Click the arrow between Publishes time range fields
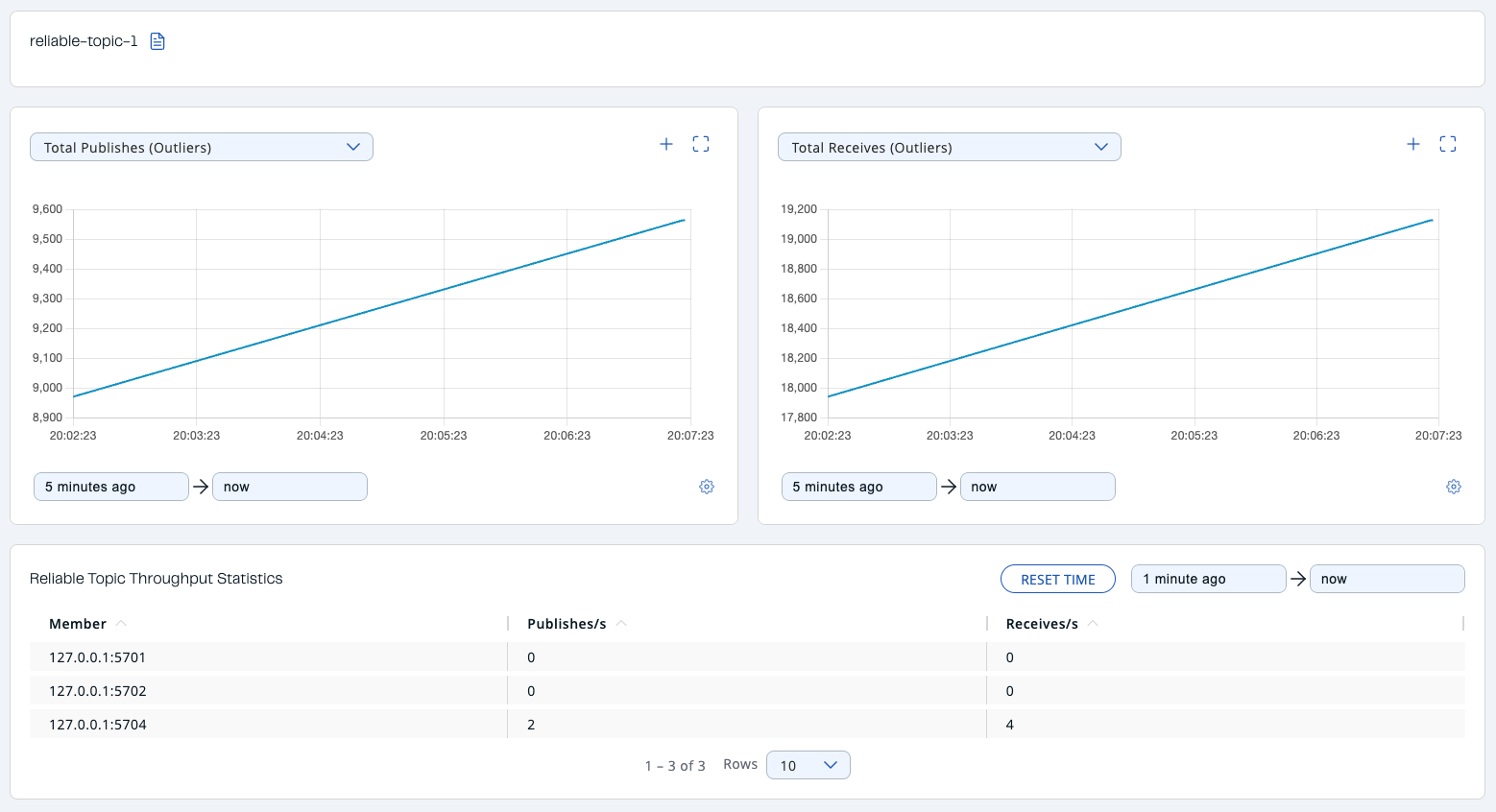The height and width of the screenshot is (812, 1496). (x=201, y=487)
